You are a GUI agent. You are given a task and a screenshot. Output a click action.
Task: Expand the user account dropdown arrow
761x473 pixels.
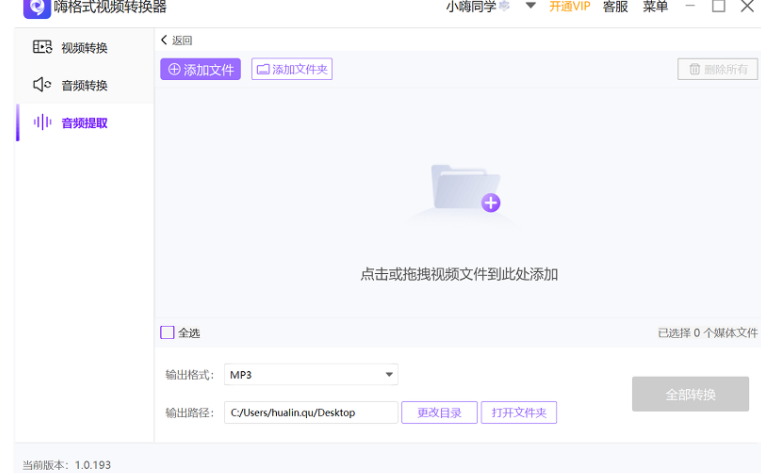[531, 6]
